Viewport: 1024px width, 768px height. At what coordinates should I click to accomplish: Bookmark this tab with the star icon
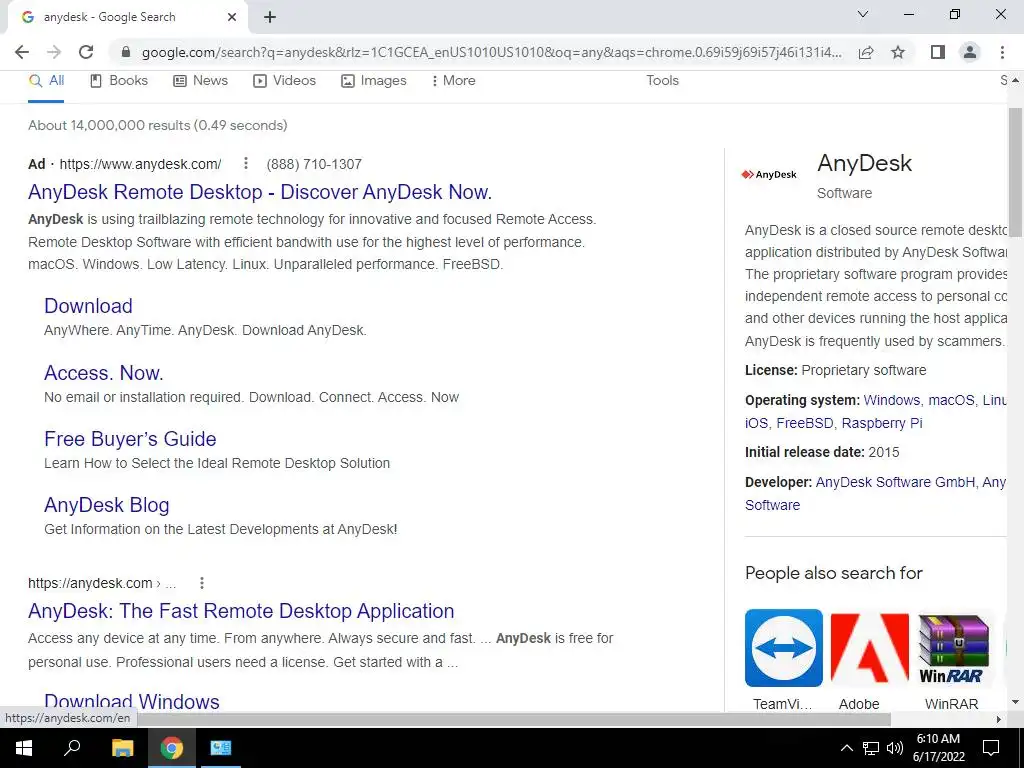898,52
